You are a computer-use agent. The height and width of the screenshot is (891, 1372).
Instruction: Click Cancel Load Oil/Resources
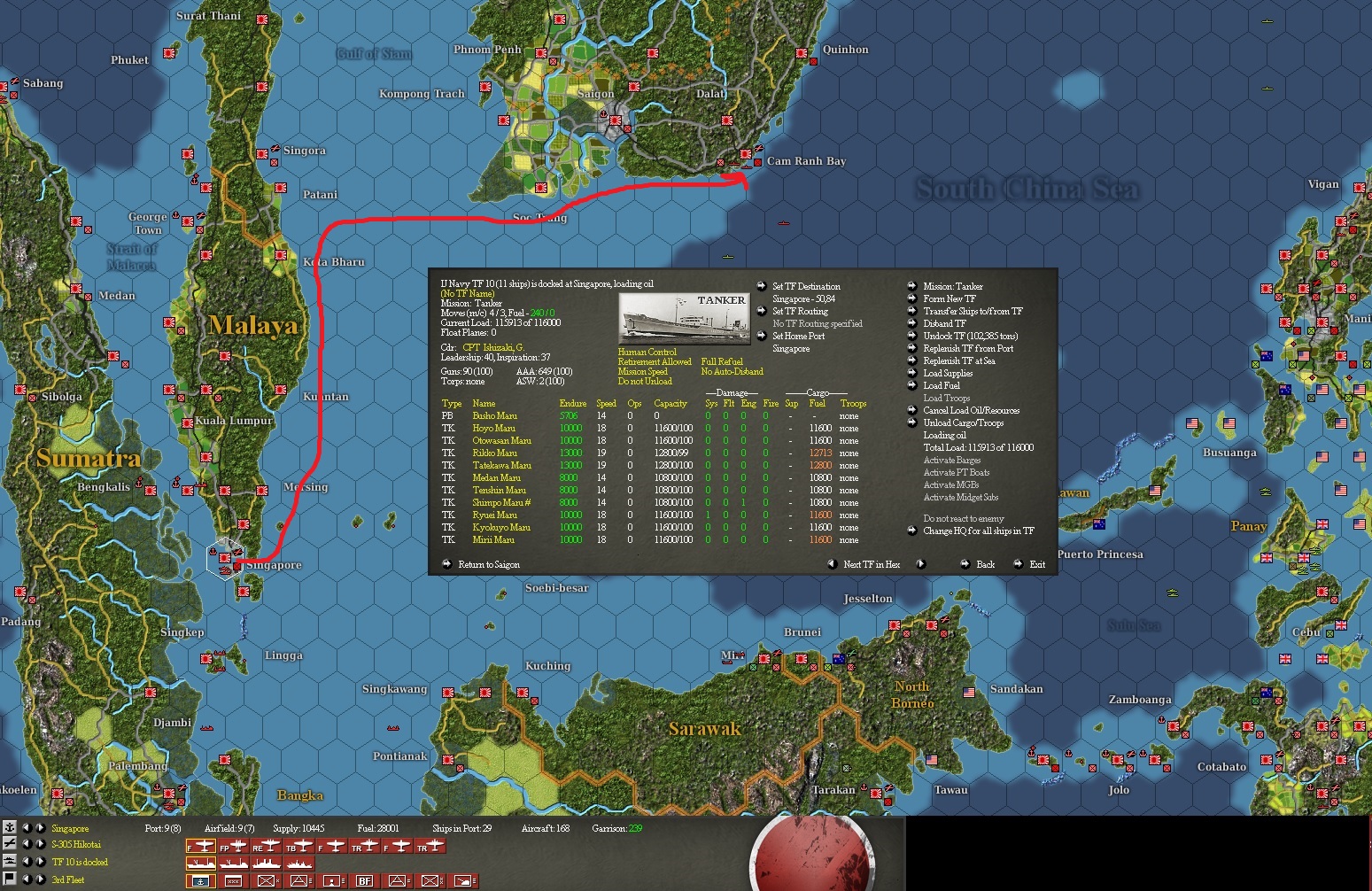click(972, 410)
